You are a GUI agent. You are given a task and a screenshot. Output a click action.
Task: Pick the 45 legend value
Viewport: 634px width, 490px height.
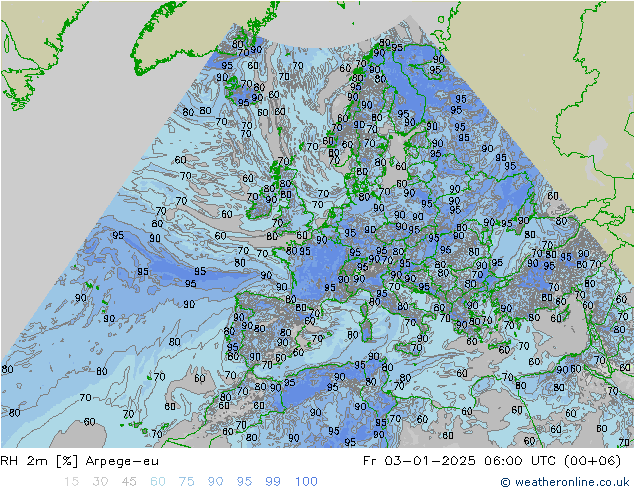pos(129,482)
